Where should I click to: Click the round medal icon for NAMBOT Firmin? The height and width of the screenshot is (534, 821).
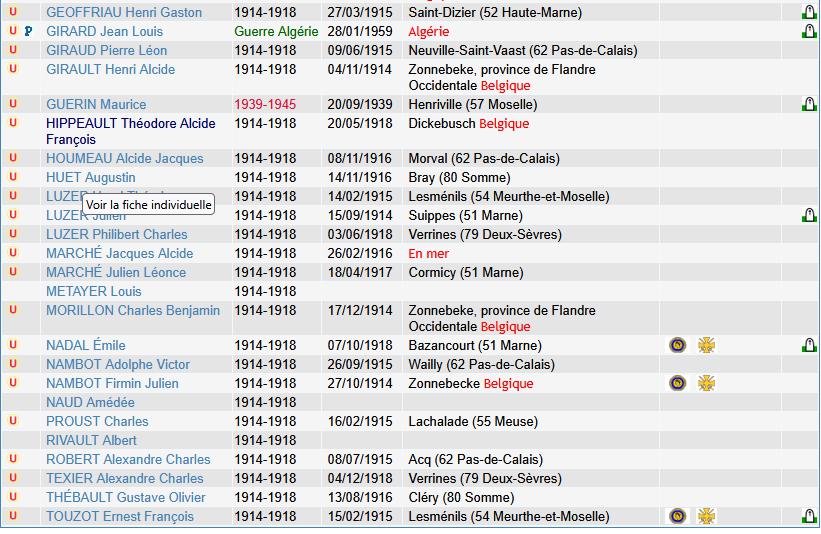(x=677, y=383)
